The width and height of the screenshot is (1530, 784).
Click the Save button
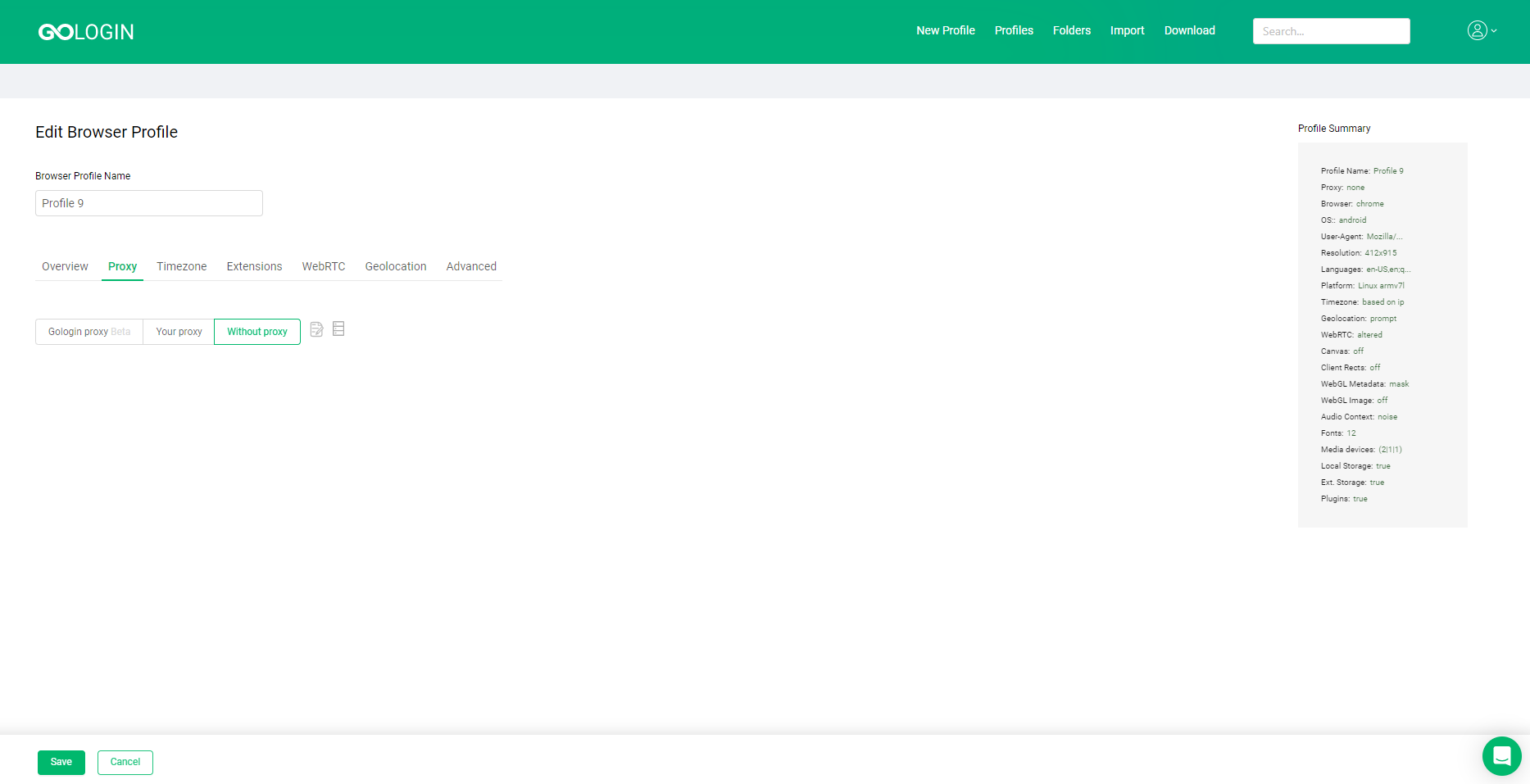coord(61,762)
